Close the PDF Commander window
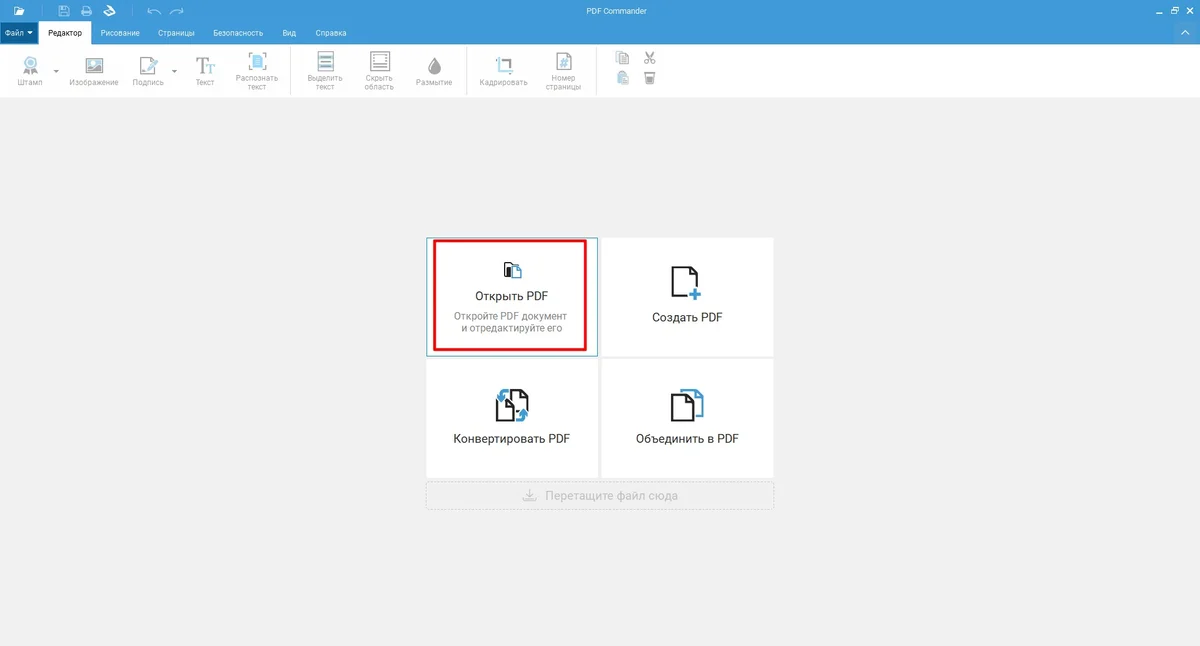This screenshot has height=646, width=1200. (x=1189, y=10)
